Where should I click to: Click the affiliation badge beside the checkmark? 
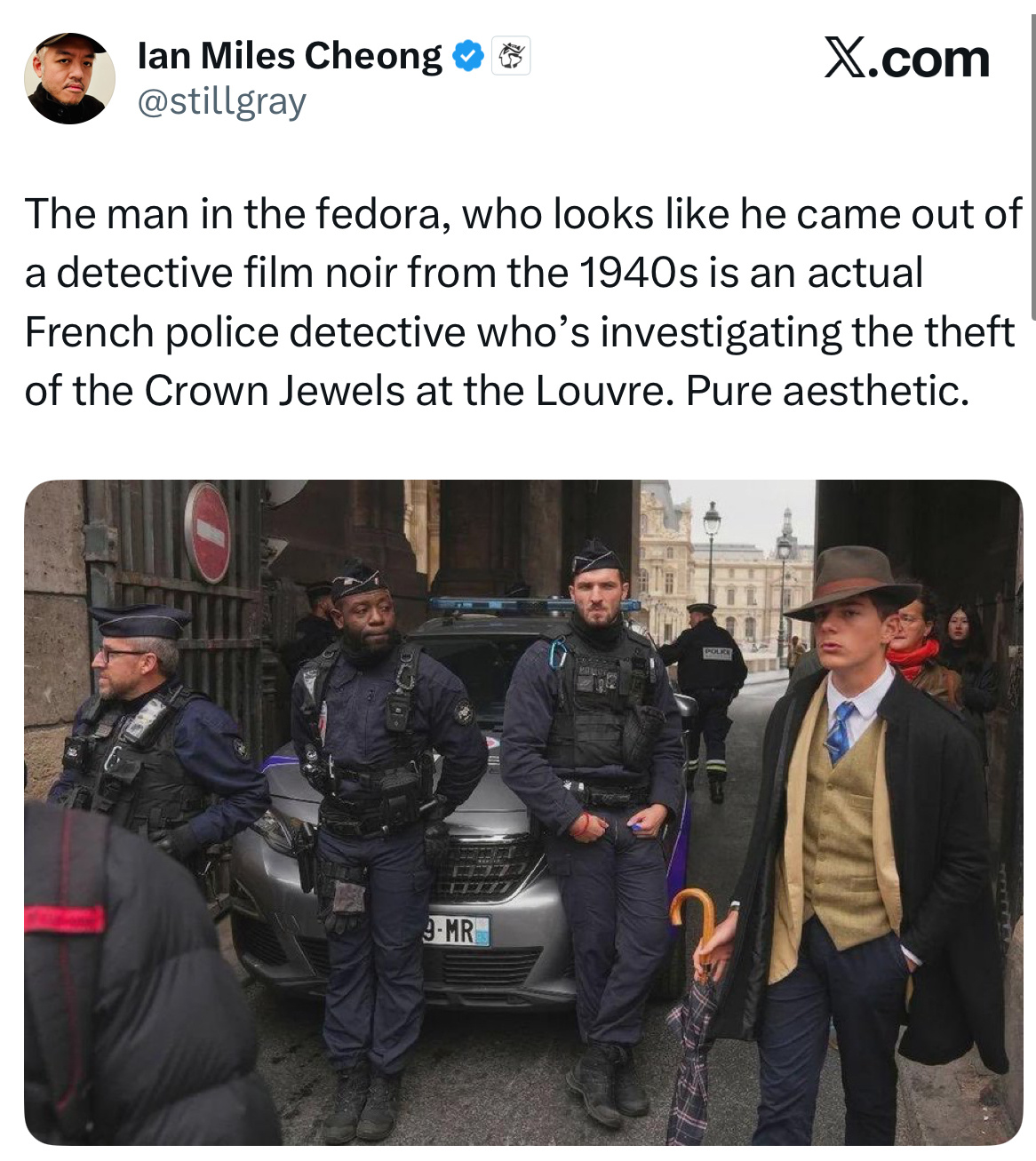[511, 56]
